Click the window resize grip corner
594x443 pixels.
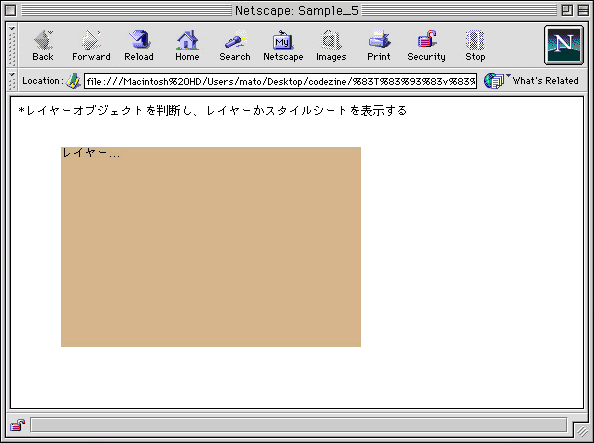click(581, 430)
